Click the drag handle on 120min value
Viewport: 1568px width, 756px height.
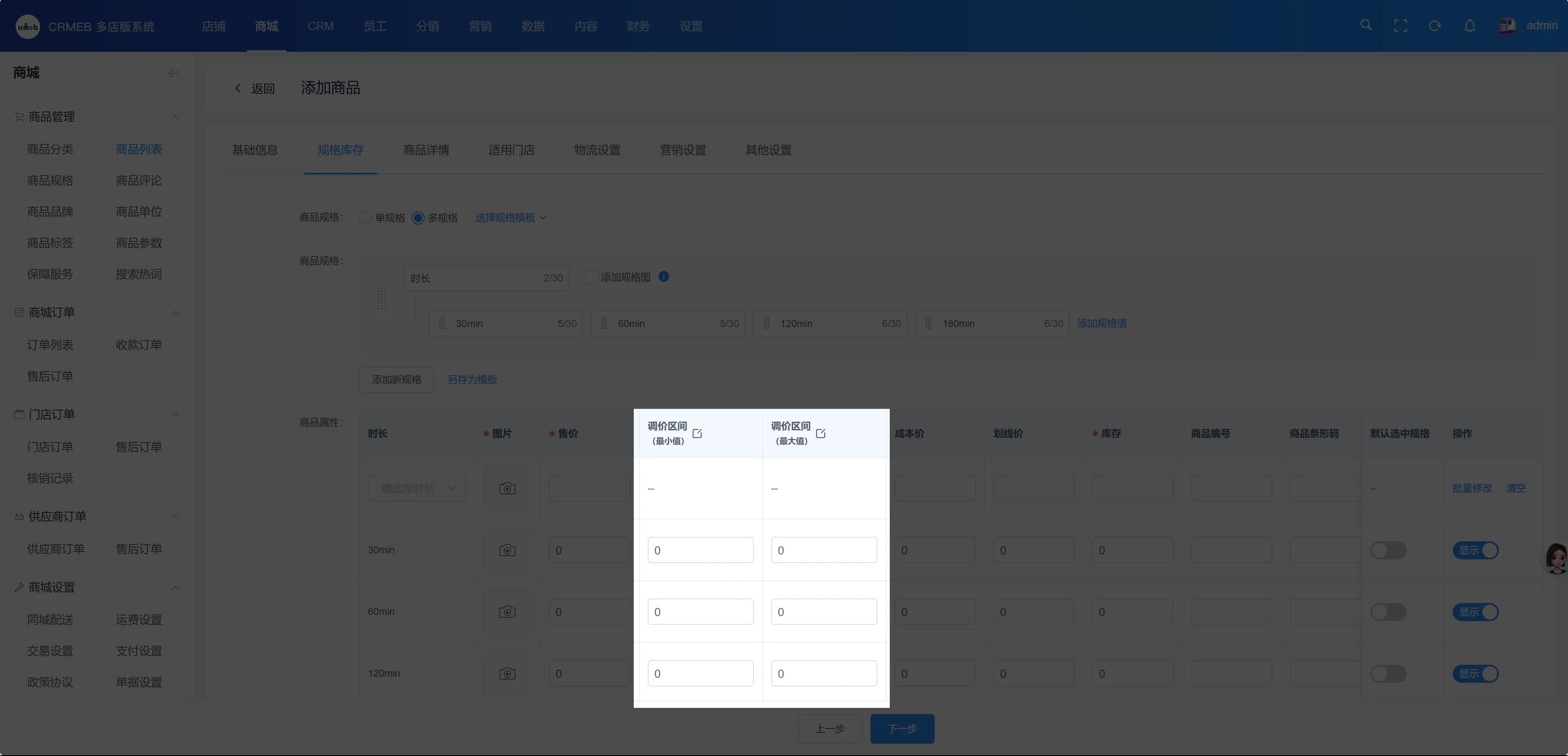(x=766, y=323)
